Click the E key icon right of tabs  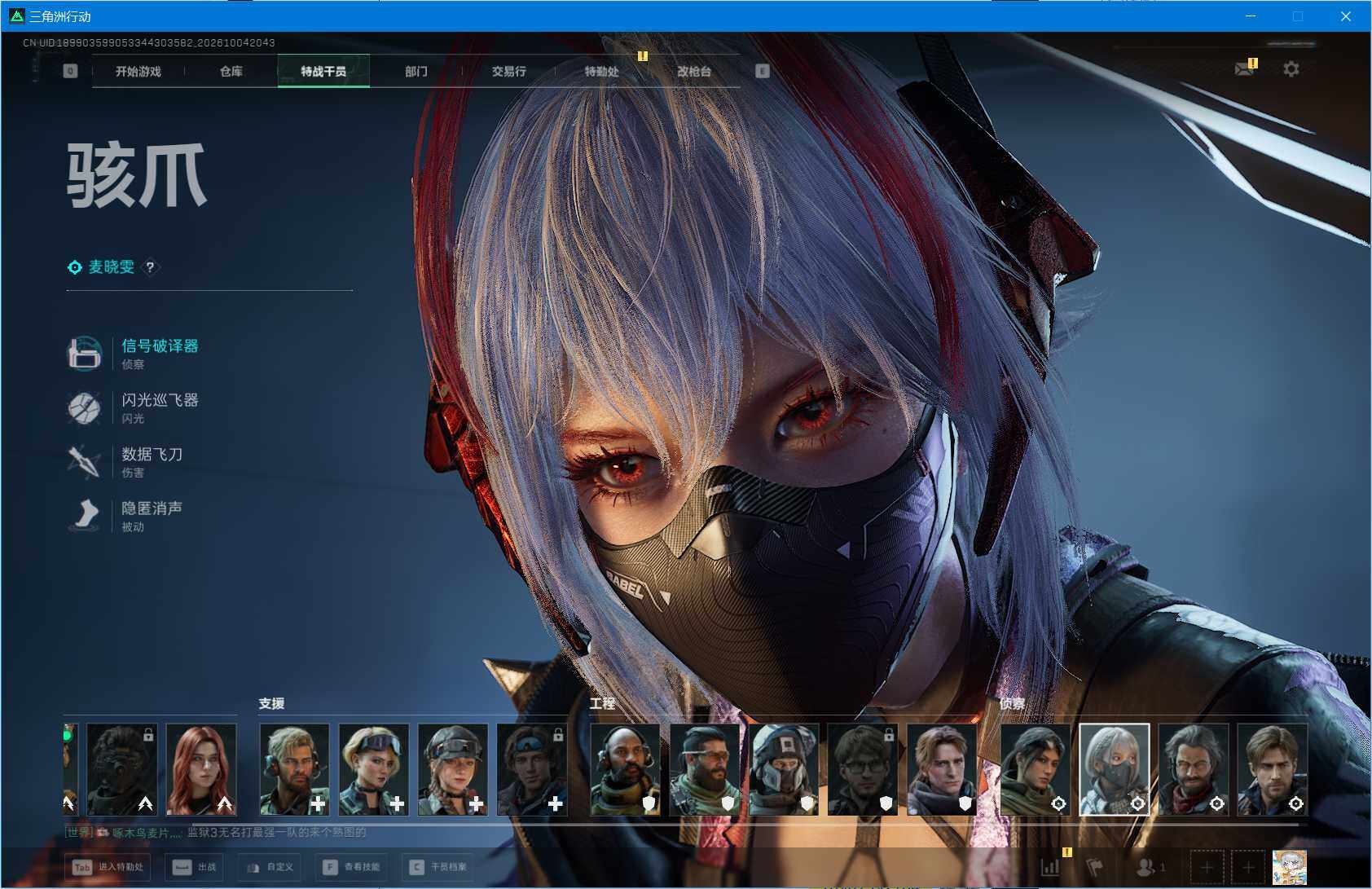(x=762, y=71)
